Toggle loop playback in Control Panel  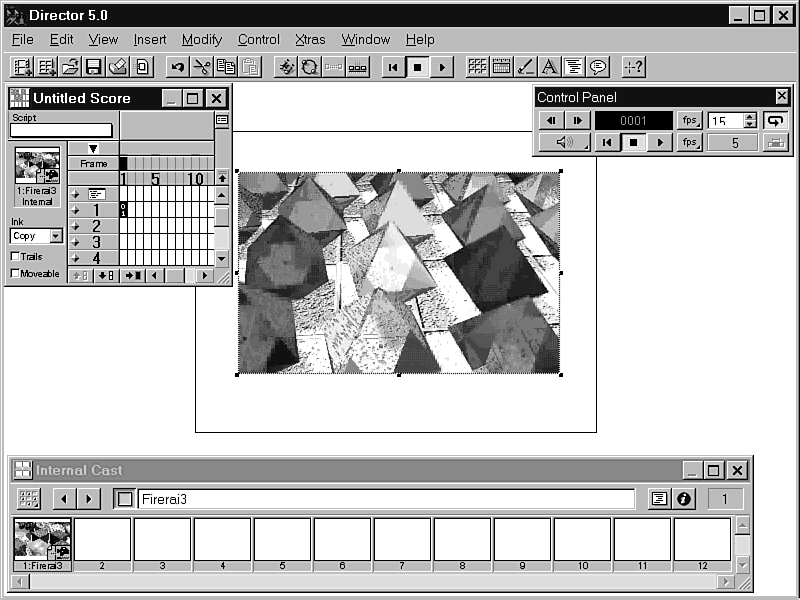pos(775,120)
